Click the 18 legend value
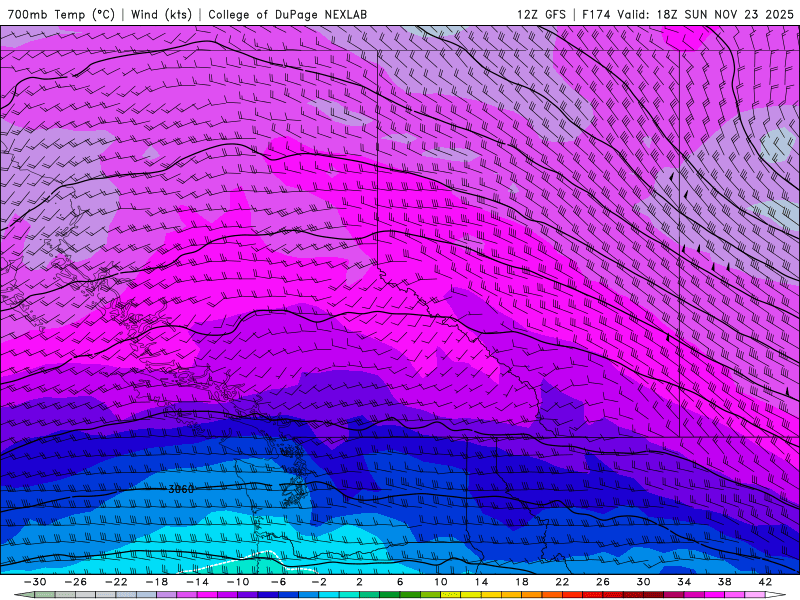800x600 pixels. (x=522, y=582)
